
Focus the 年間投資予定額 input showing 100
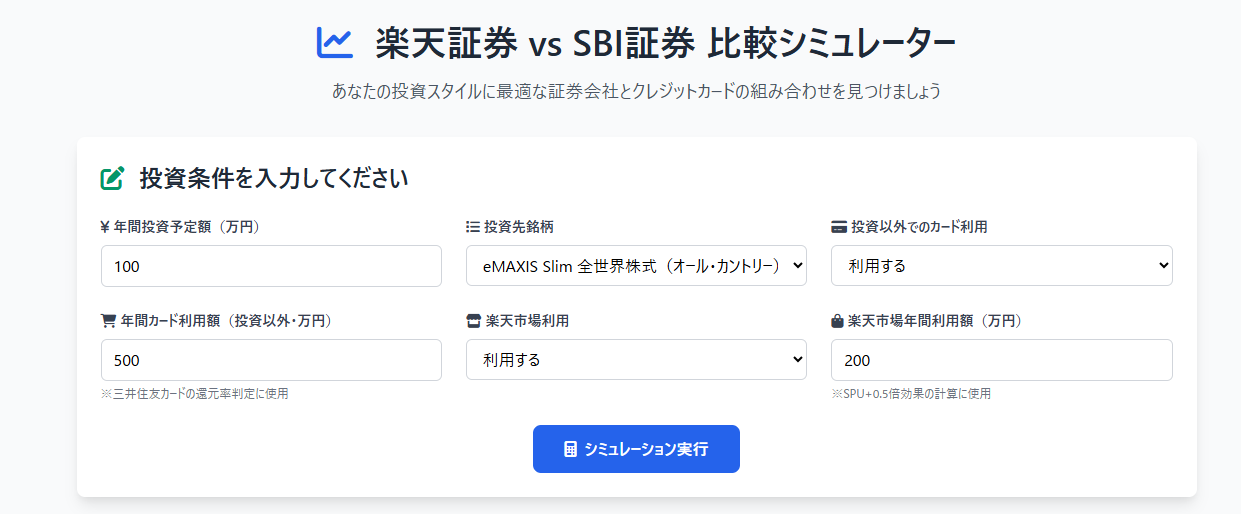coord(271,266)
